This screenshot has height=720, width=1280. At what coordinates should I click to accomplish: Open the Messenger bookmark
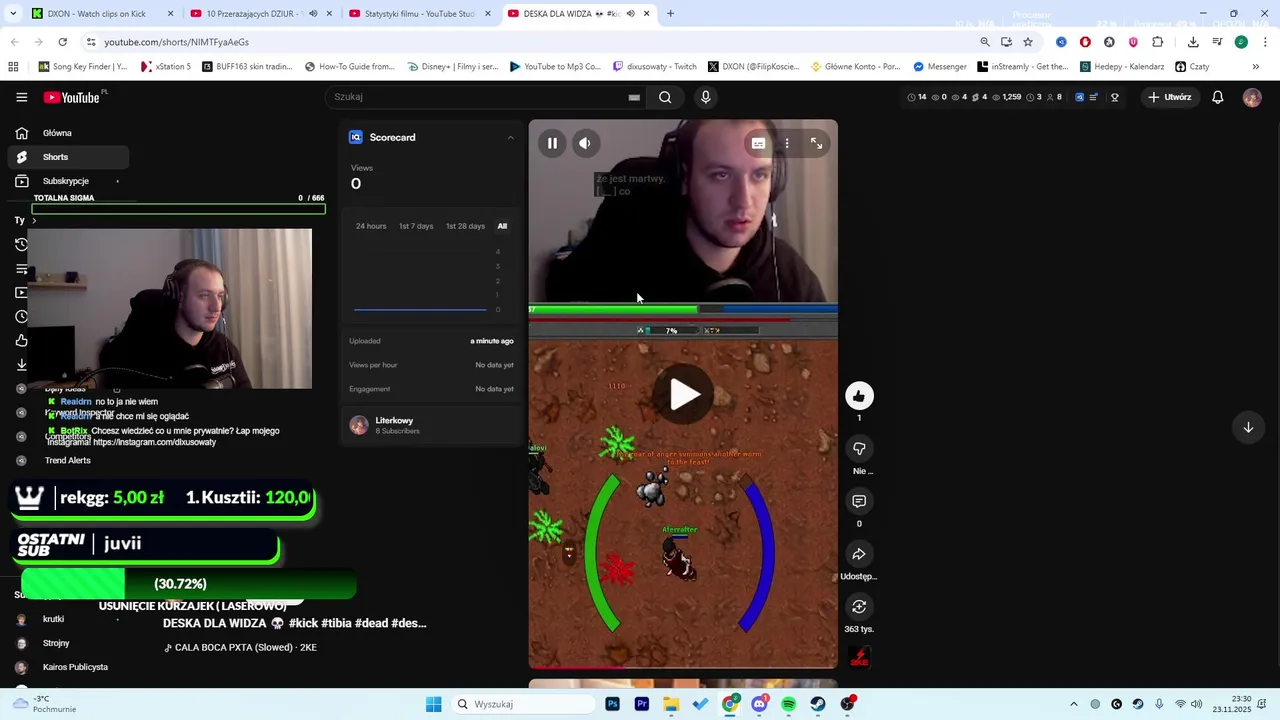(940, 67)
